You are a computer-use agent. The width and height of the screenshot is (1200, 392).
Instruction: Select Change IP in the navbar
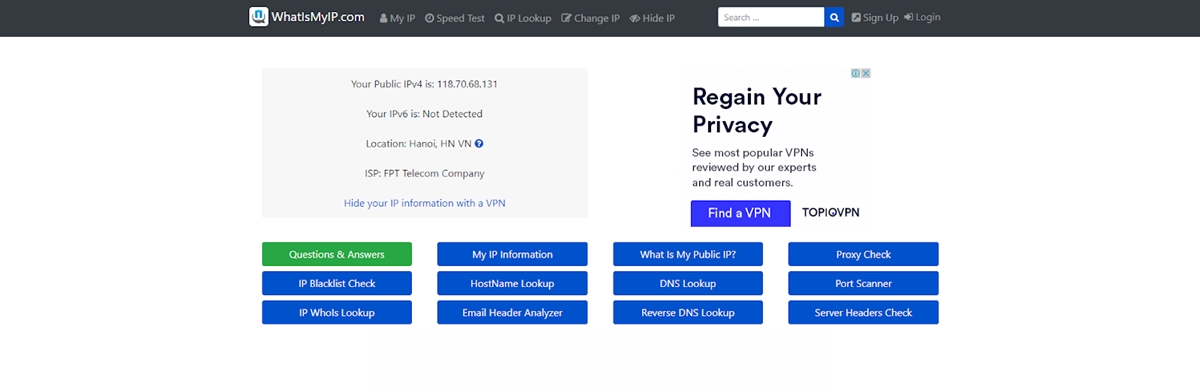click(591, 18)
